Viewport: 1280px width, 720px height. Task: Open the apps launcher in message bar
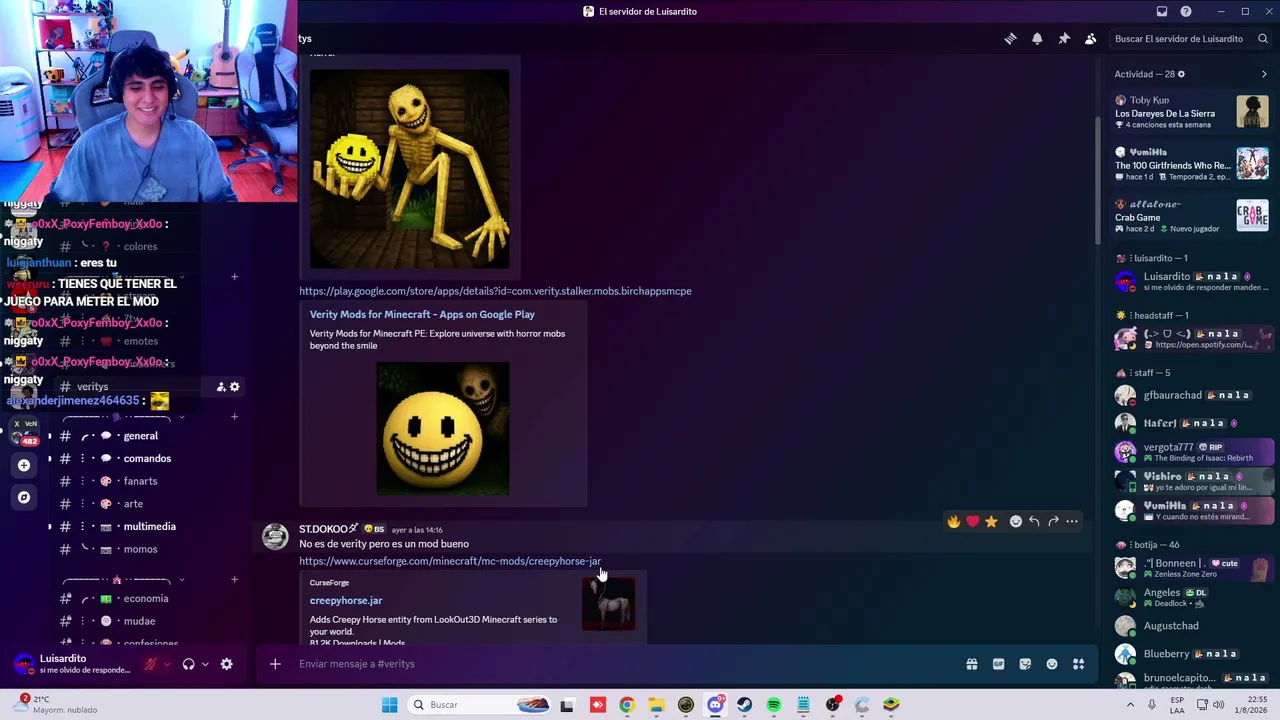(x=1079, y=664)
